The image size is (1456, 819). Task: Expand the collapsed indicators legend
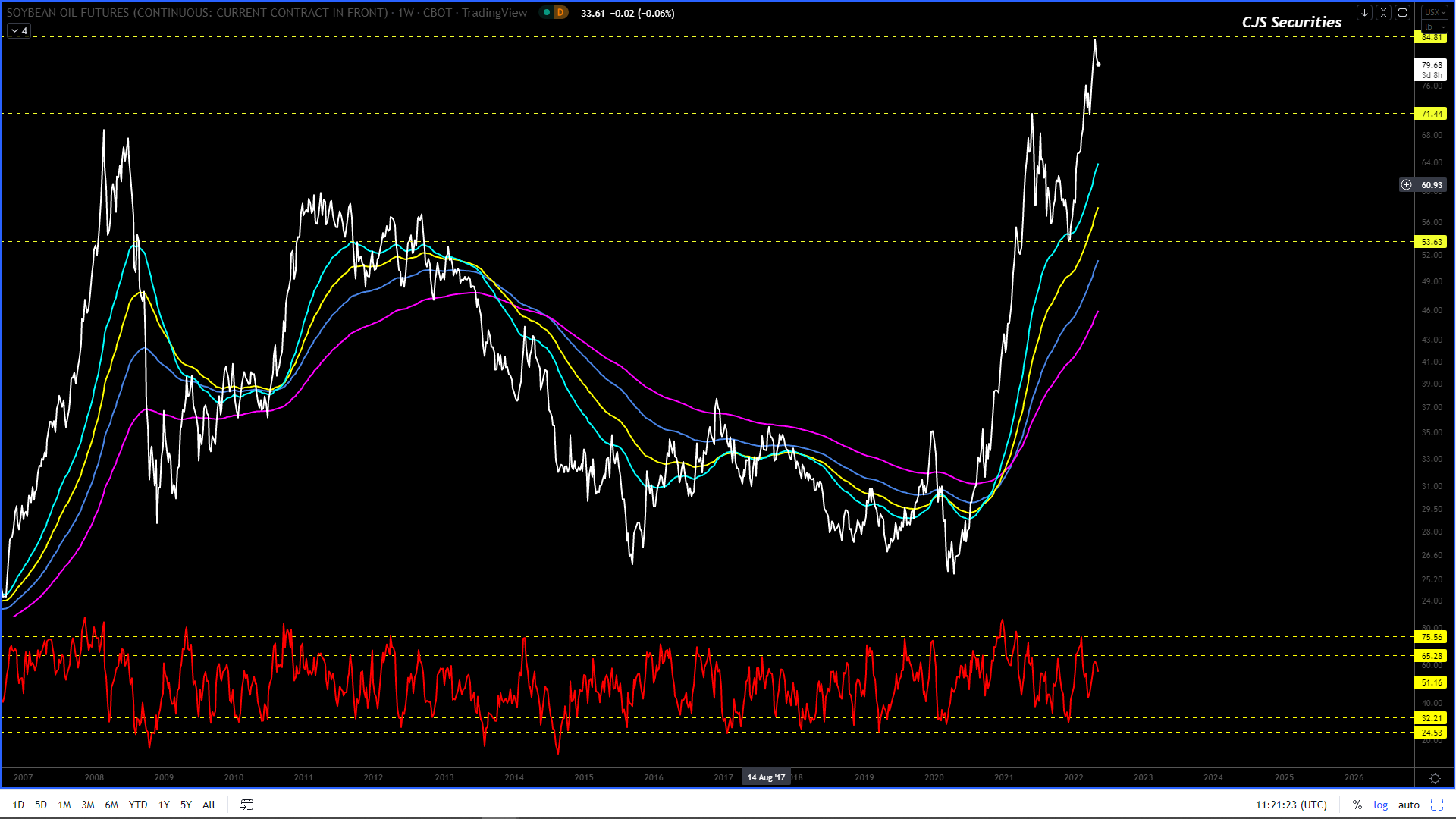coord(19,30)
